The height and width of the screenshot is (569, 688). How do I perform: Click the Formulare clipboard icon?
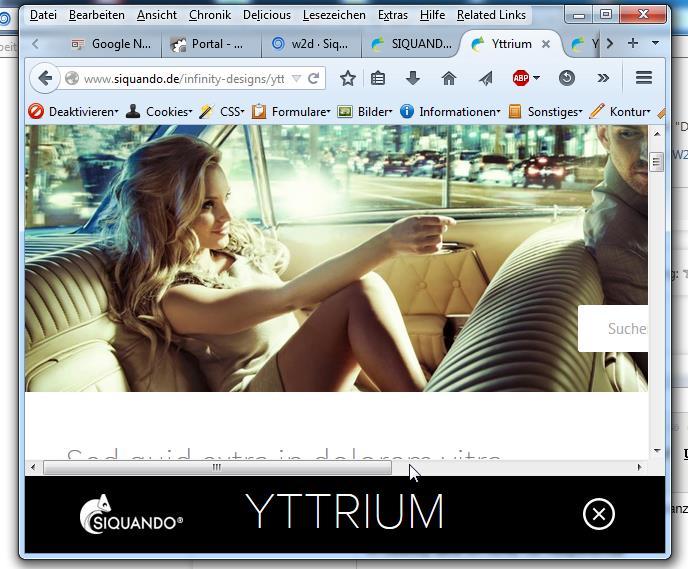259,111
